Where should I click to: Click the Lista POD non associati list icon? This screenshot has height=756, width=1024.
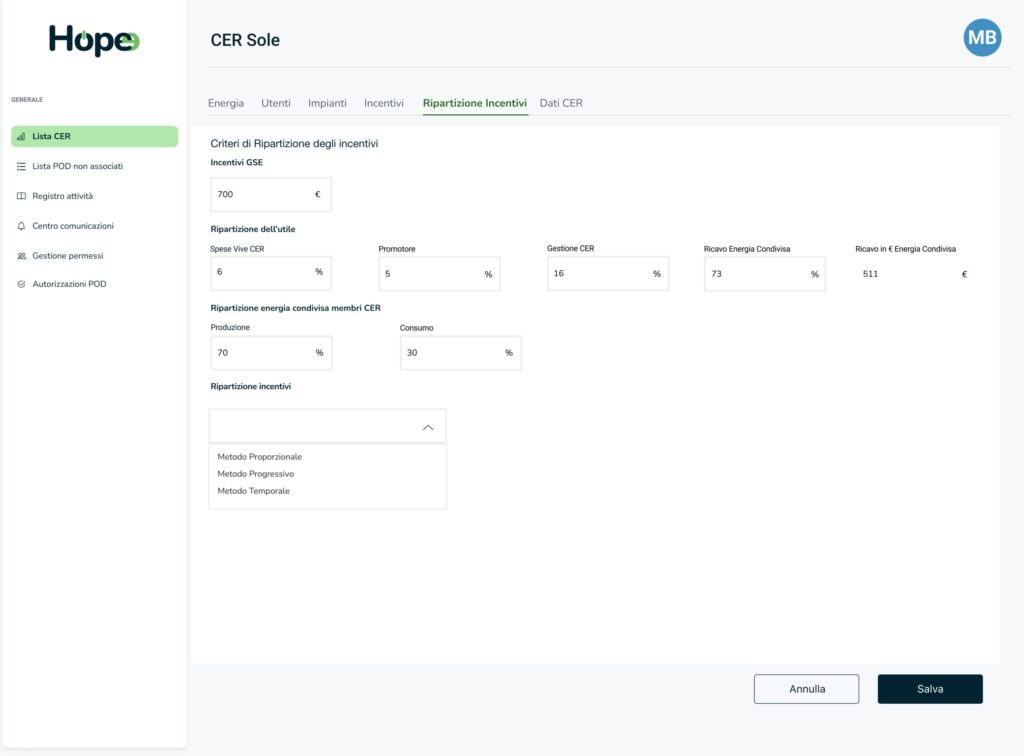[x=21, y=166]
